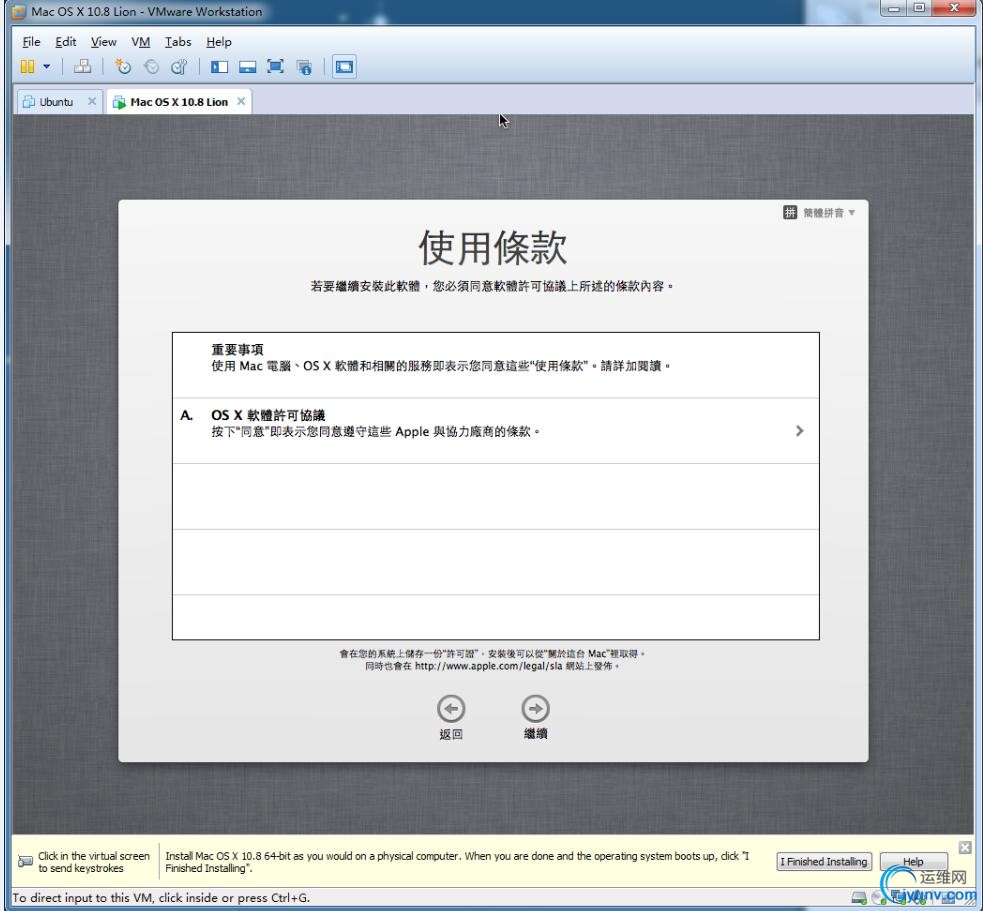Open the File menu
983x911 pixels.
(31, 42)
